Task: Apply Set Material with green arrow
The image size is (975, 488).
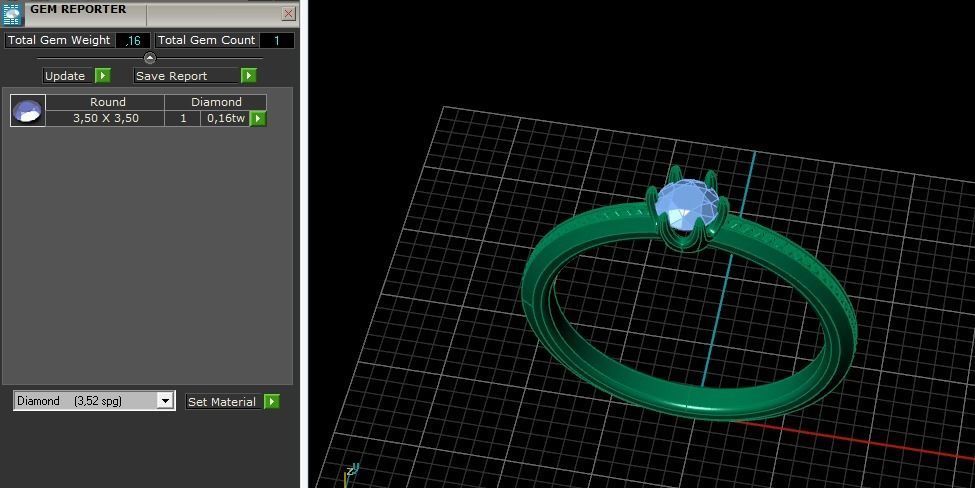Action: (x=272, y=402)
